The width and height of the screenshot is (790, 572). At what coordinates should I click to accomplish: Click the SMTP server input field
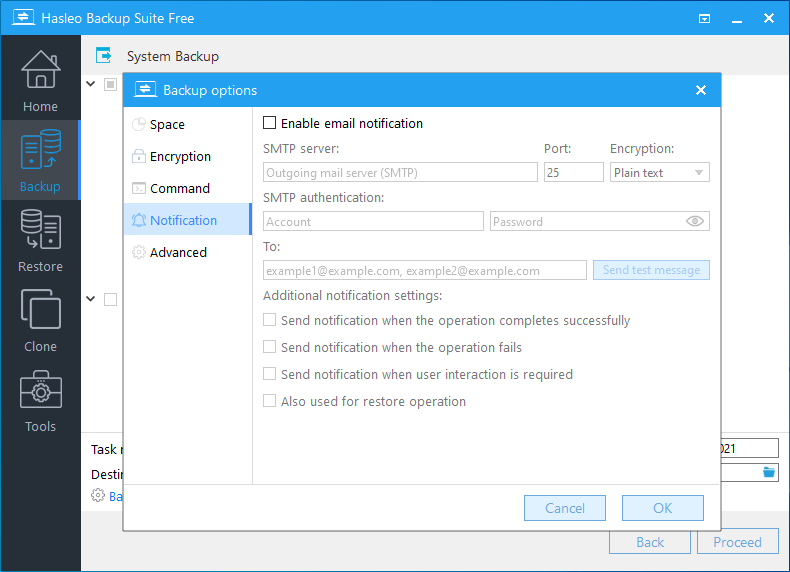click(400, 172)
